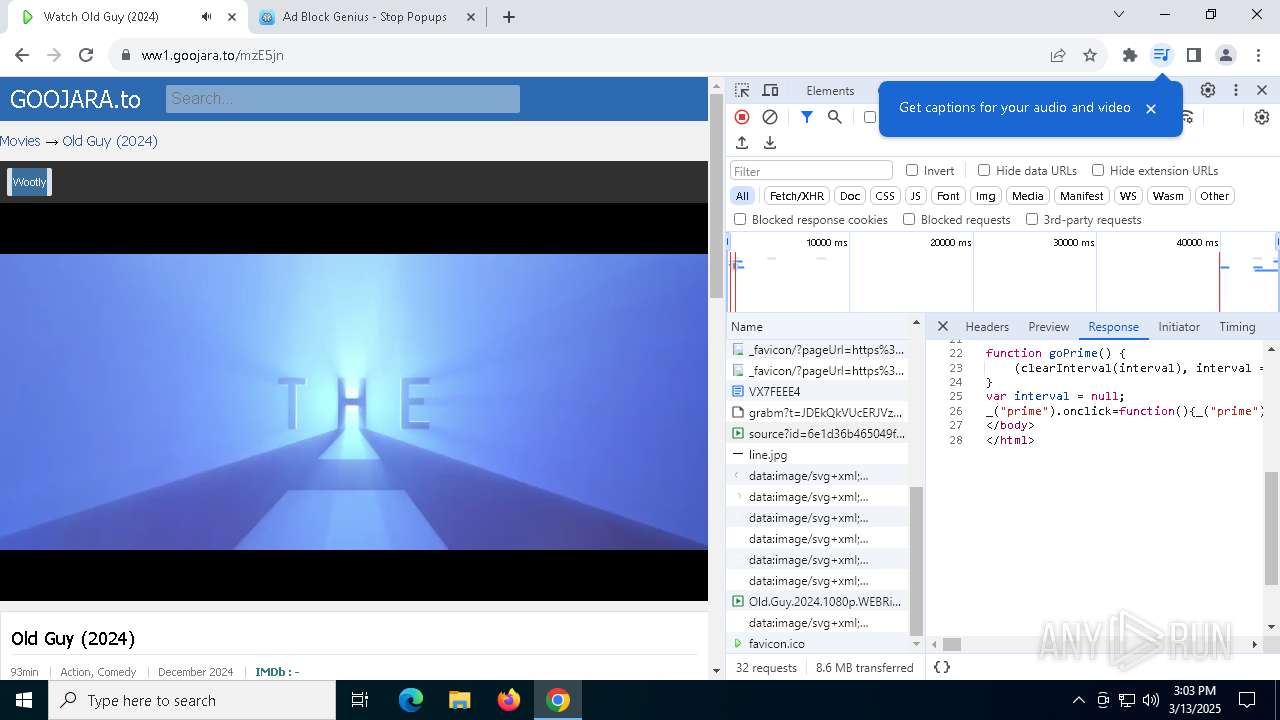Dismiss captions tooltip popup
This screenshot has width=1280, height=720.
(1150, 108)
